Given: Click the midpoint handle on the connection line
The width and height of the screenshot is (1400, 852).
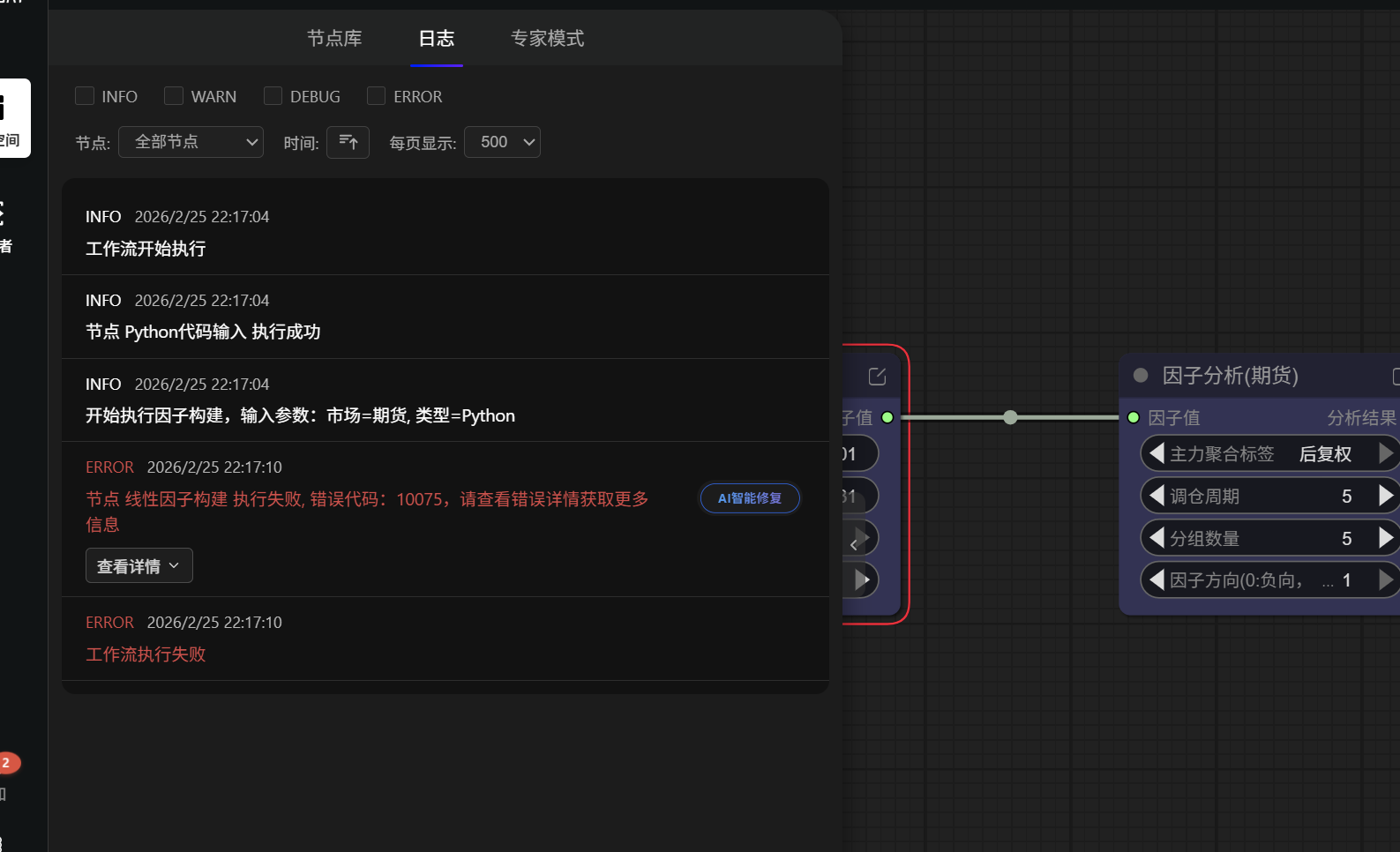Looking at the screenshot, I should click(1010, 417).
